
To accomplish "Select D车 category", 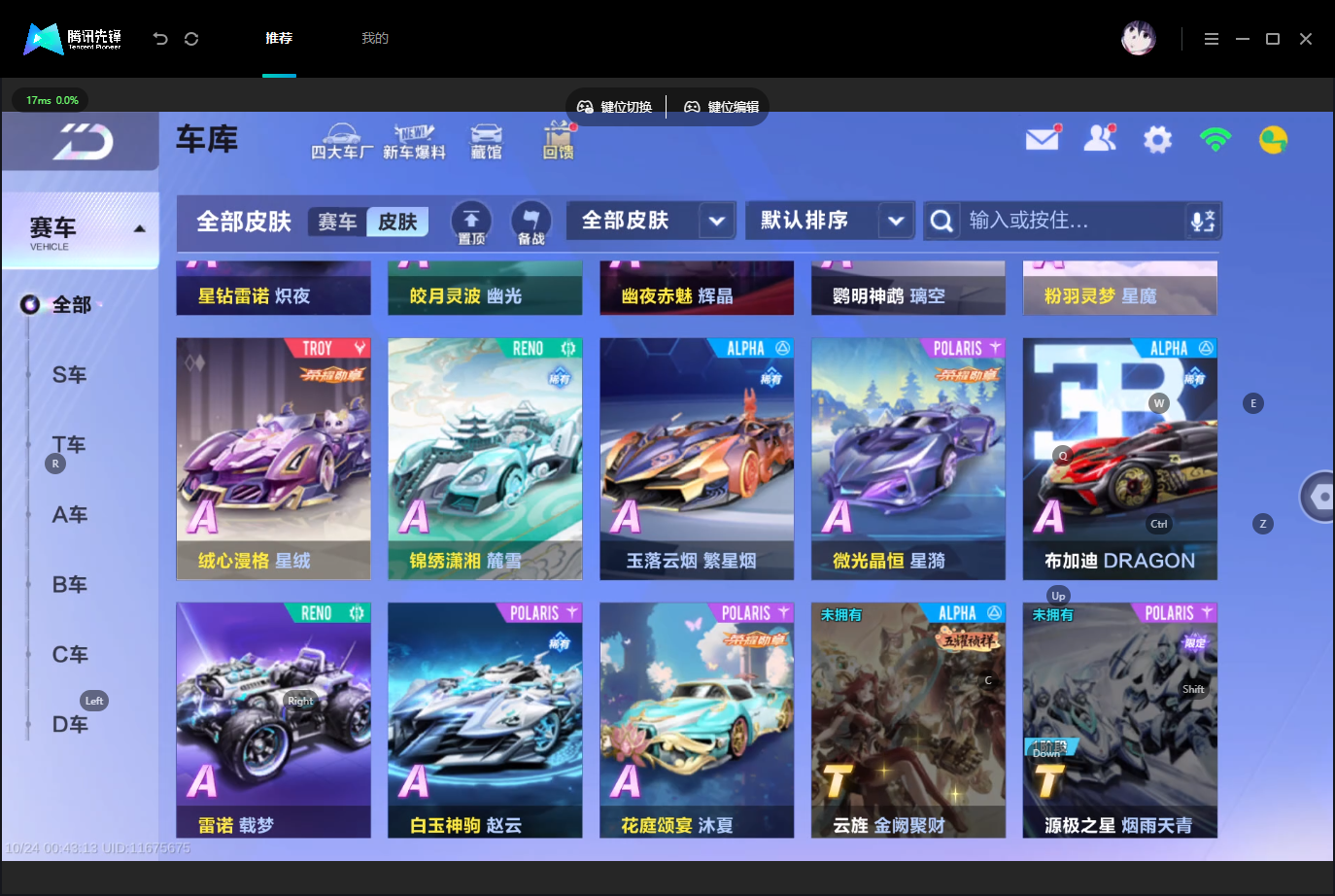I will click(69, 725).
